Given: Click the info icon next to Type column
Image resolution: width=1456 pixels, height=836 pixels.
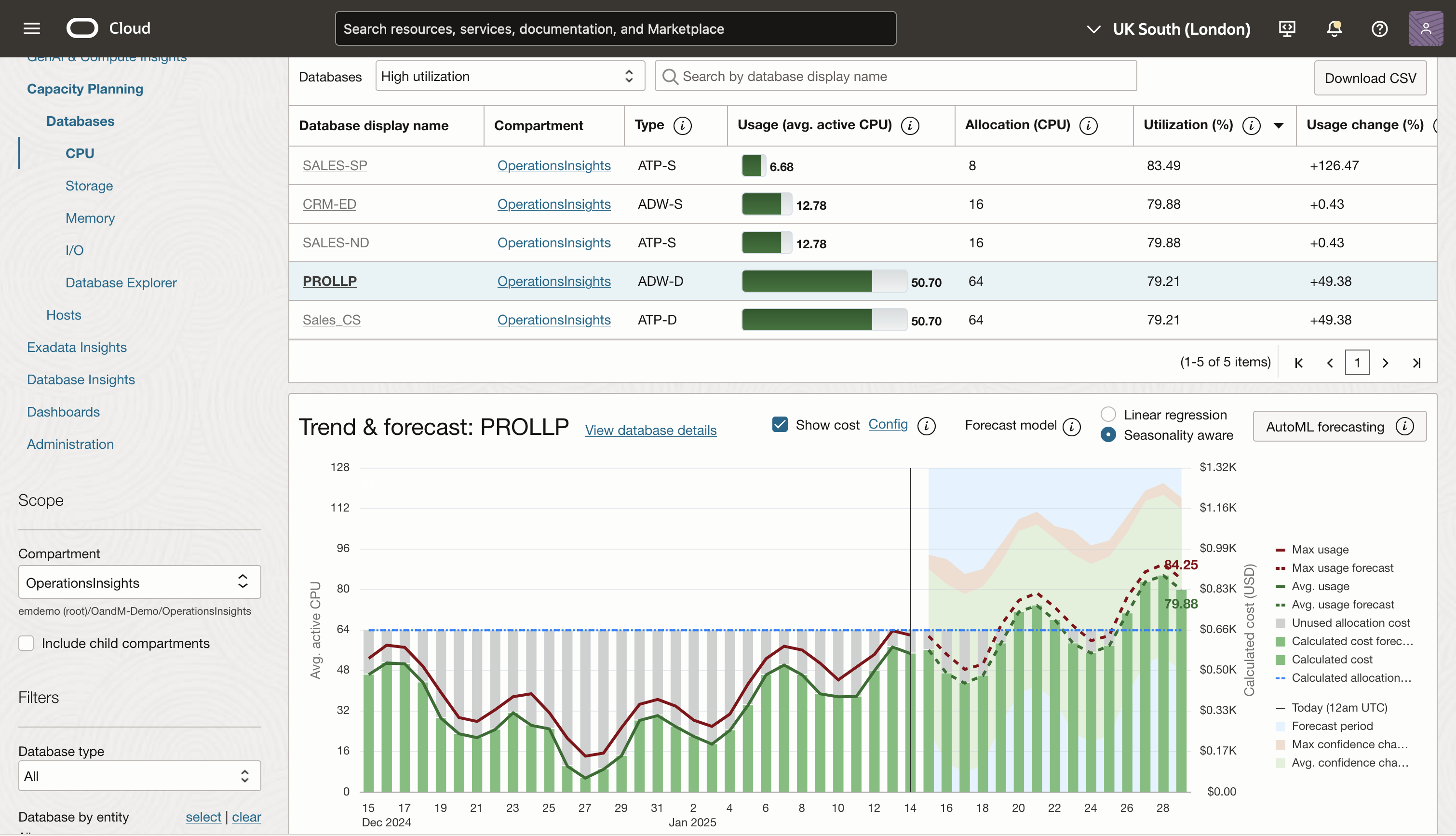Looking at the screenshot, I should coord(682,125).
